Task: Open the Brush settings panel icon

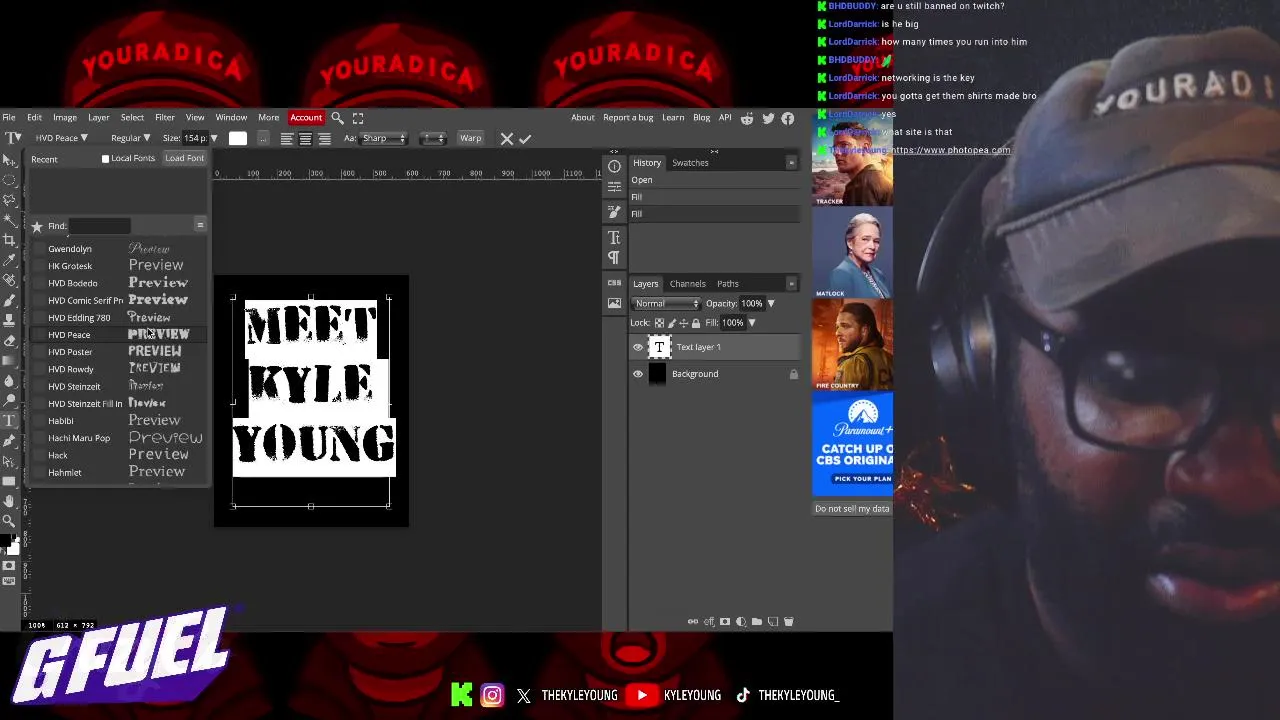Action: point(614,212)
